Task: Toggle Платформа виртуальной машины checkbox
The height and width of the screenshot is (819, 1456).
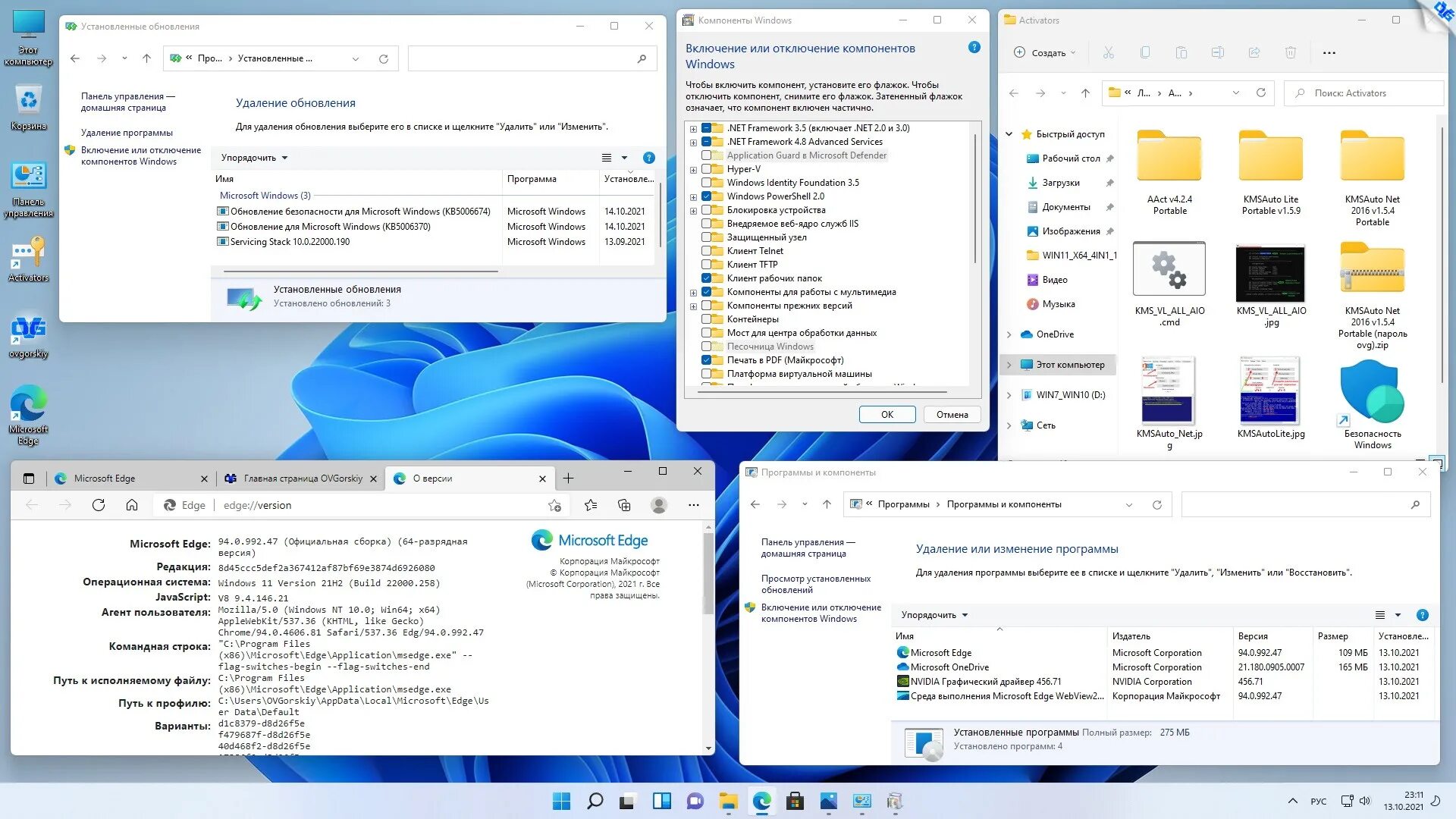Action: (x=707, y=373)
